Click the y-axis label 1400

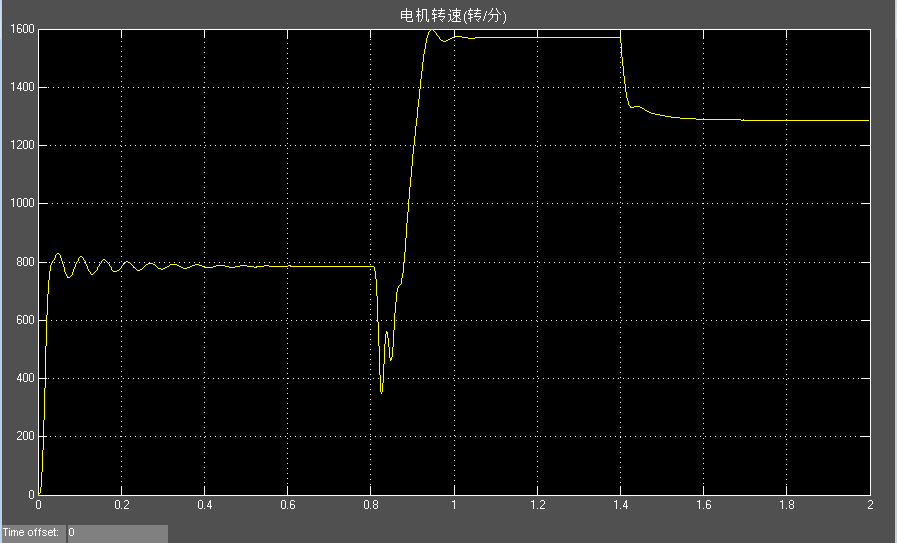pos(22,88)
